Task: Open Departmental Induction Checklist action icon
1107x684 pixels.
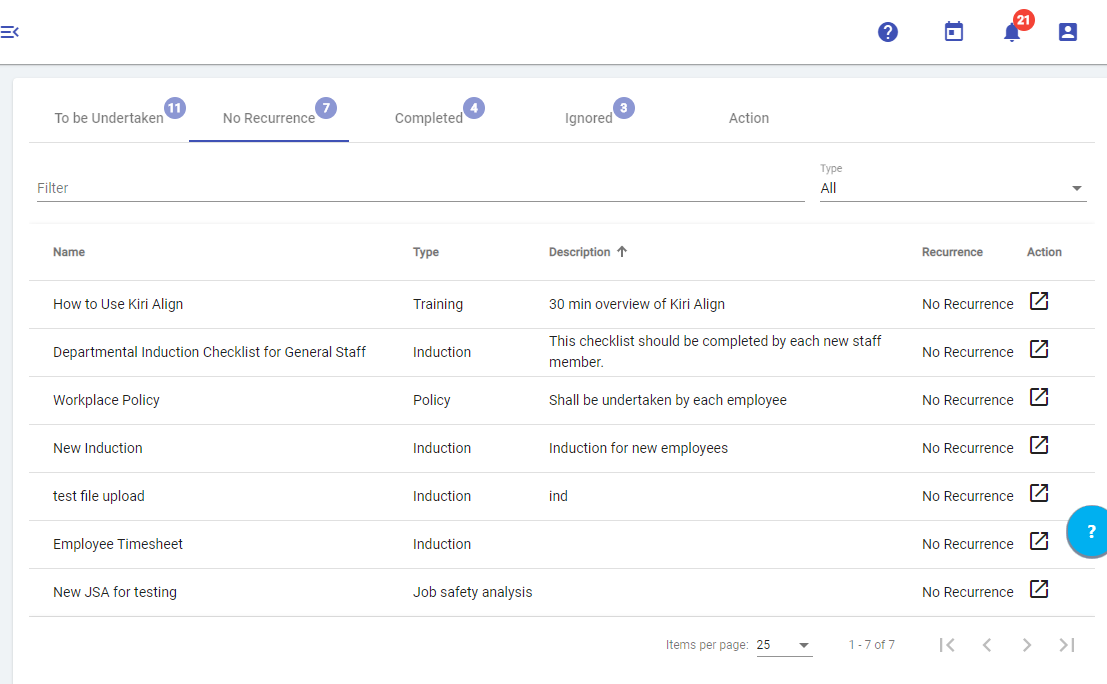Action: coord(1039,349)
